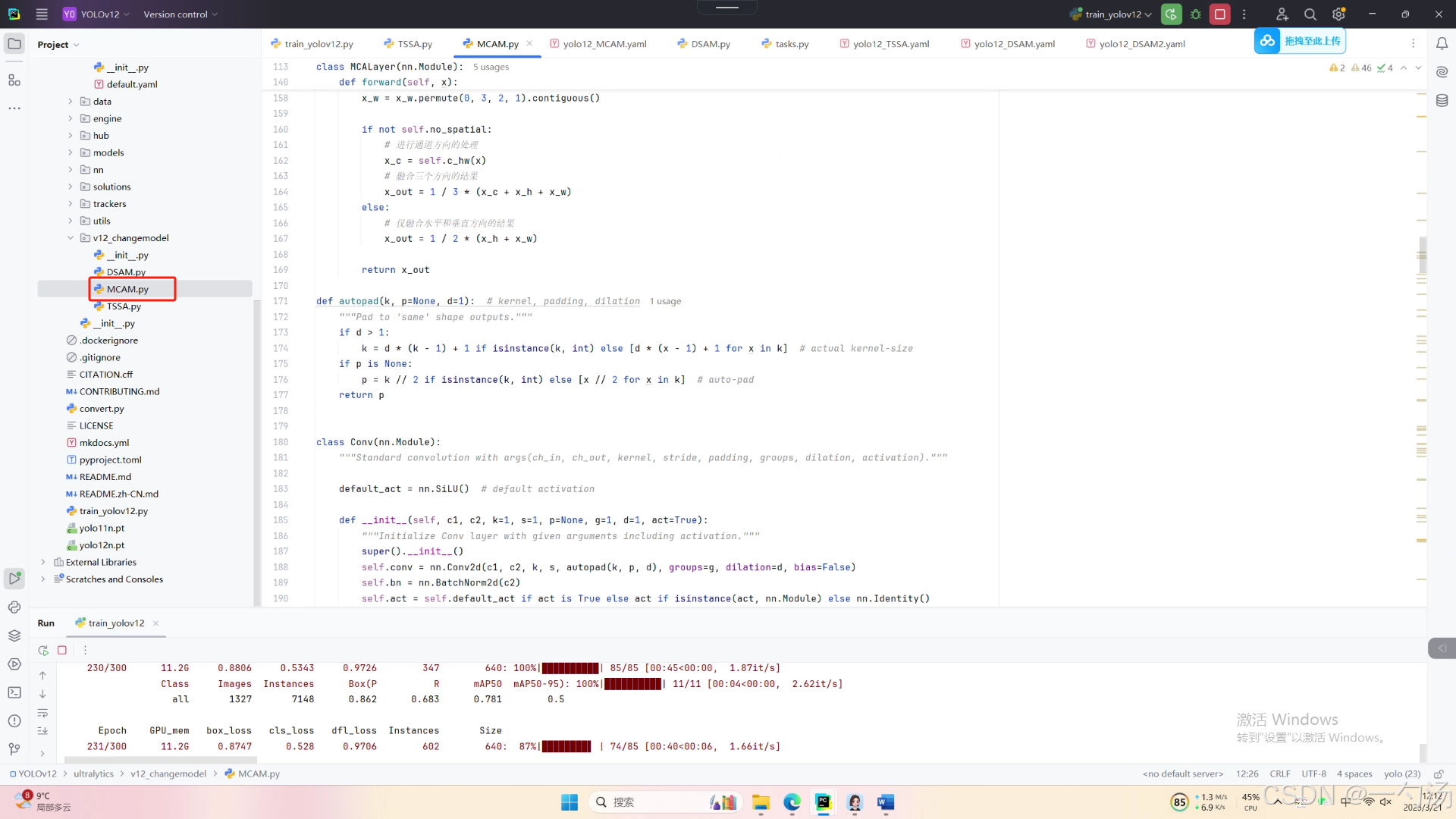Screen dimensions: 1456x819
Task: Toggle scroll to end in console
Action: click(42, 731)
